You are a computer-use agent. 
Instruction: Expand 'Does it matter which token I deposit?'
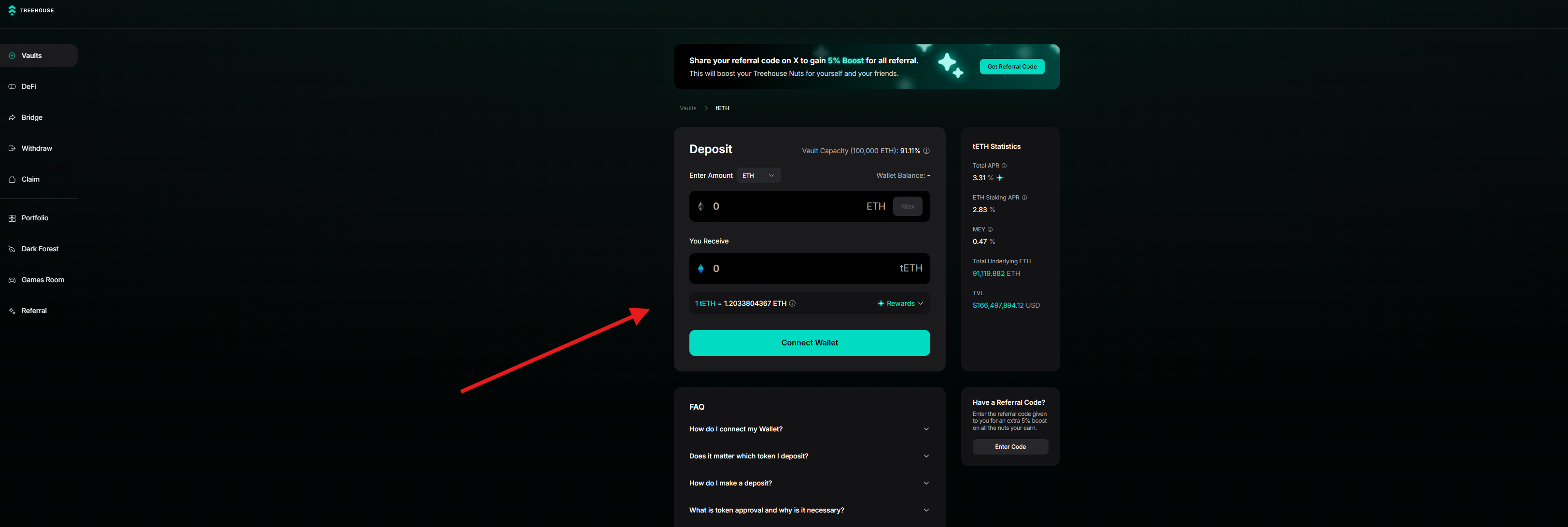[x=809, y=456]
